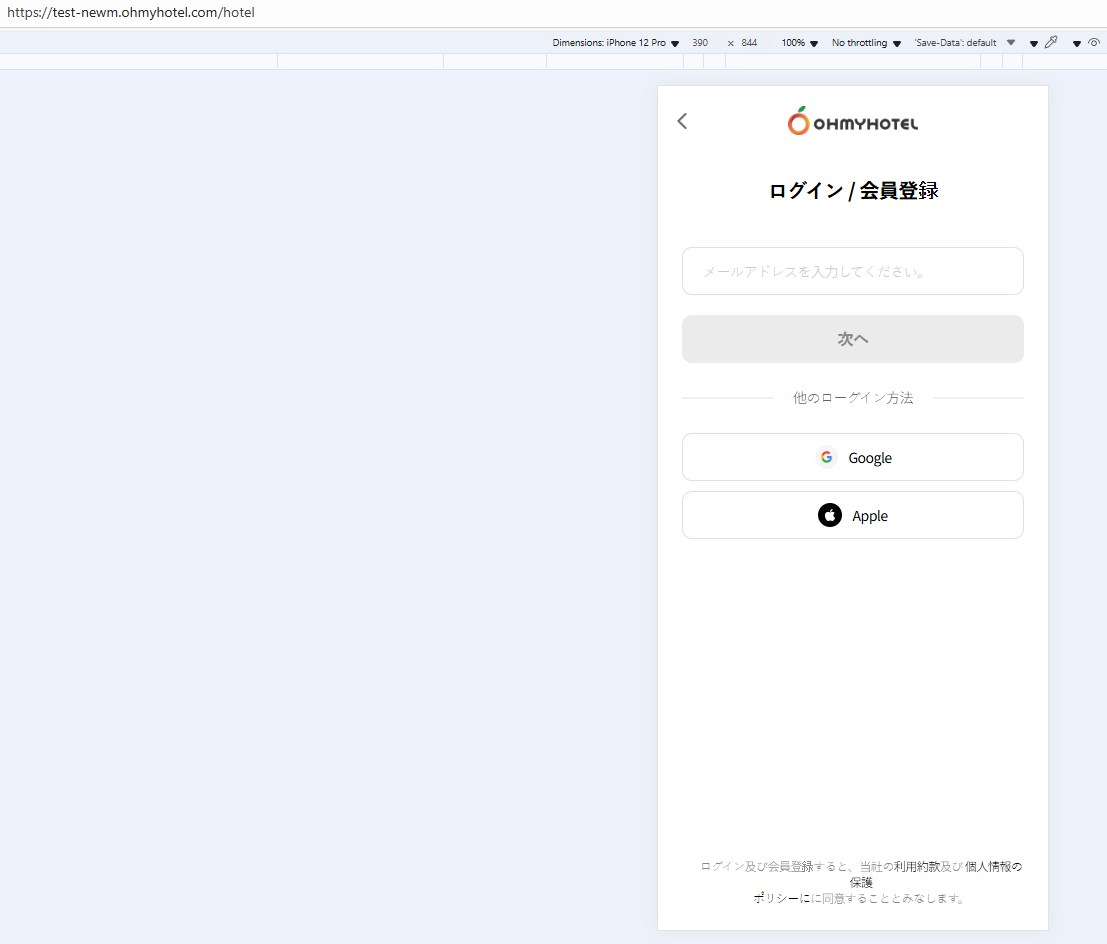Open the No throttling dropdown
This screenshot has height=944, width=1107.
866,43
